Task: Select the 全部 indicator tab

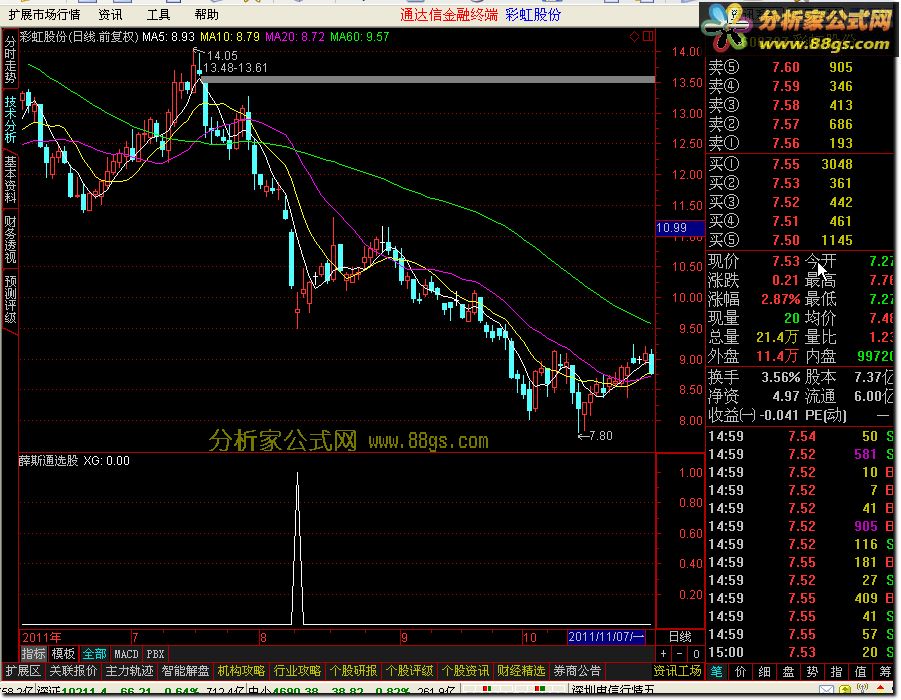Action: (x=94, y=654)
